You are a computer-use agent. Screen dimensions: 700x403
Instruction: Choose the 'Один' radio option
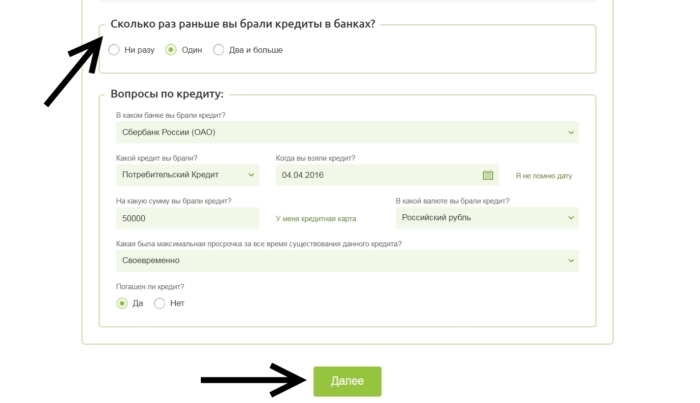171,50
